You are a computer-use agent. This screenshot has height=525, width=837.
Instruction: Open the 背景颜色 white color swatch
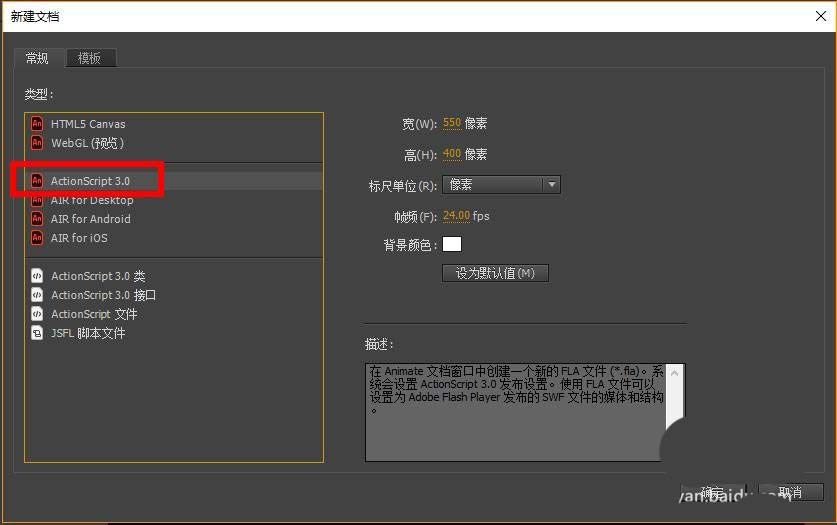pyautogui.click(x=452, y=244)
